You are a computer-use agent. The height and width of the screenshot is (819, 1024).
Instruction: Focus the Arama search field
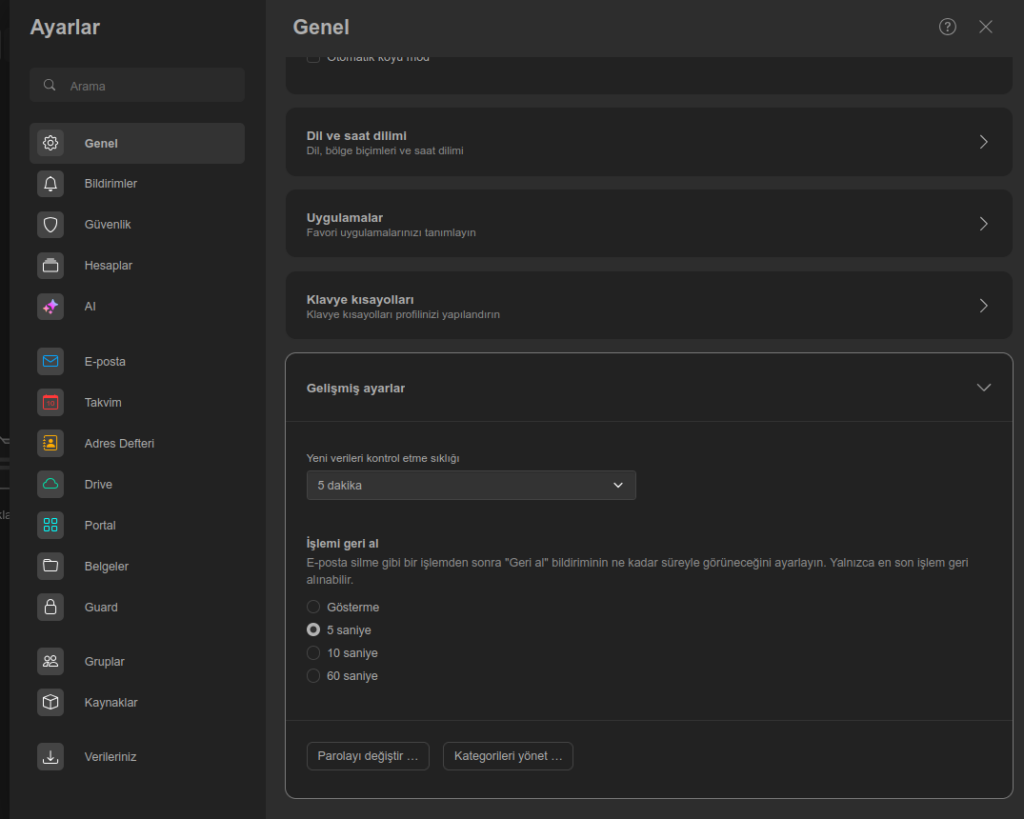150,86
